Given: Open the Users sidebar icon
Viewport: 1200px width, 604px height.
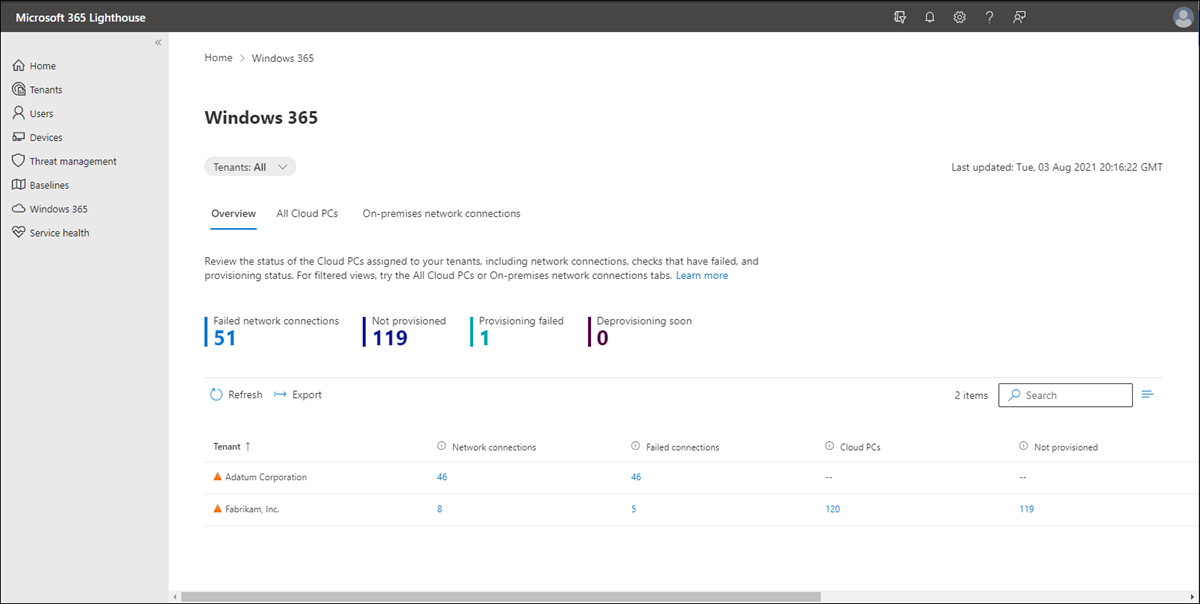Looking at the screenshot, I should coord(18,113).
